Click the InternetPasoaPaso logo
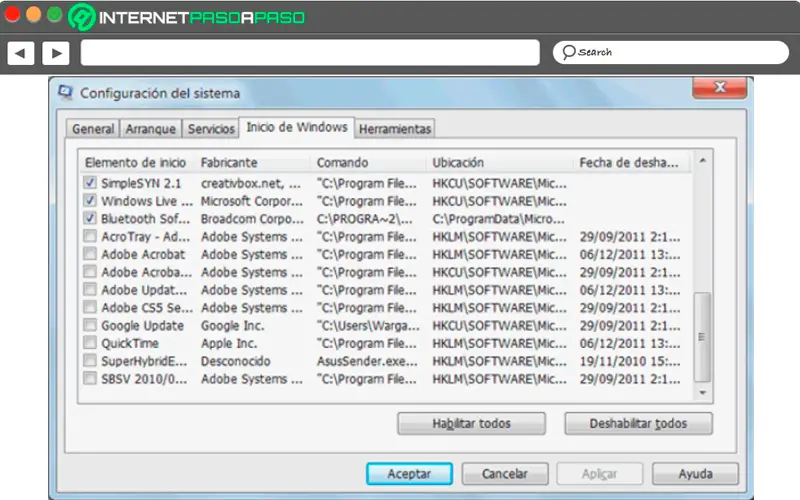This screenshot has height=500, width=800. tap(187, 17)
